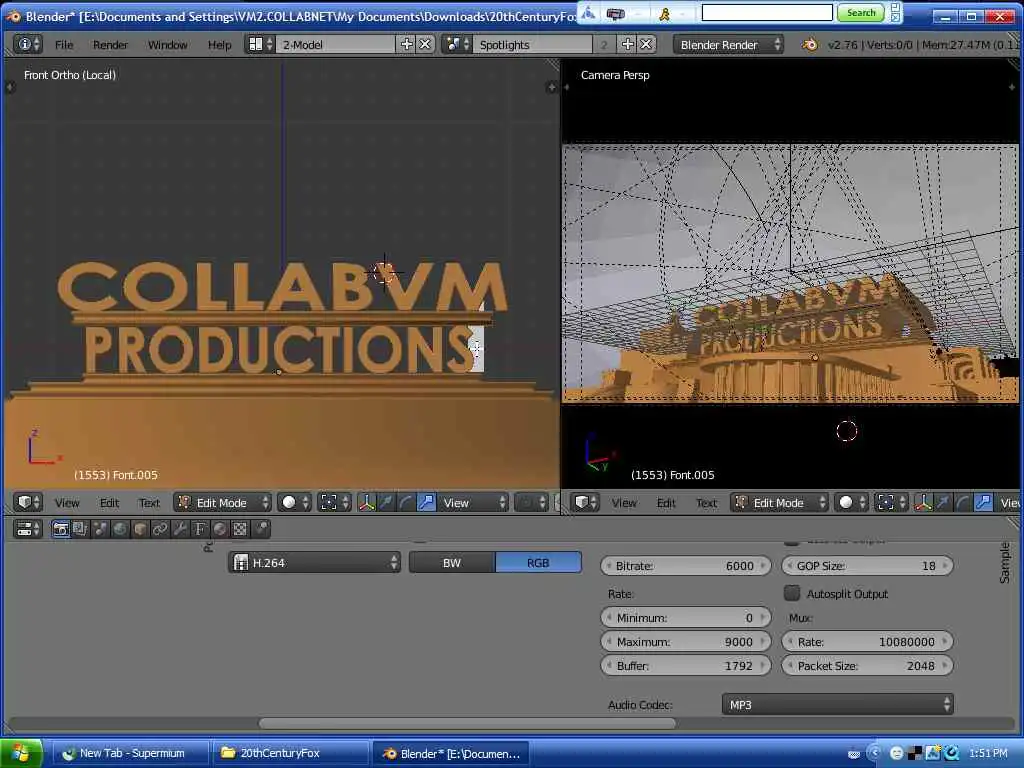Click the Maximum 9000 rate field

686,641
